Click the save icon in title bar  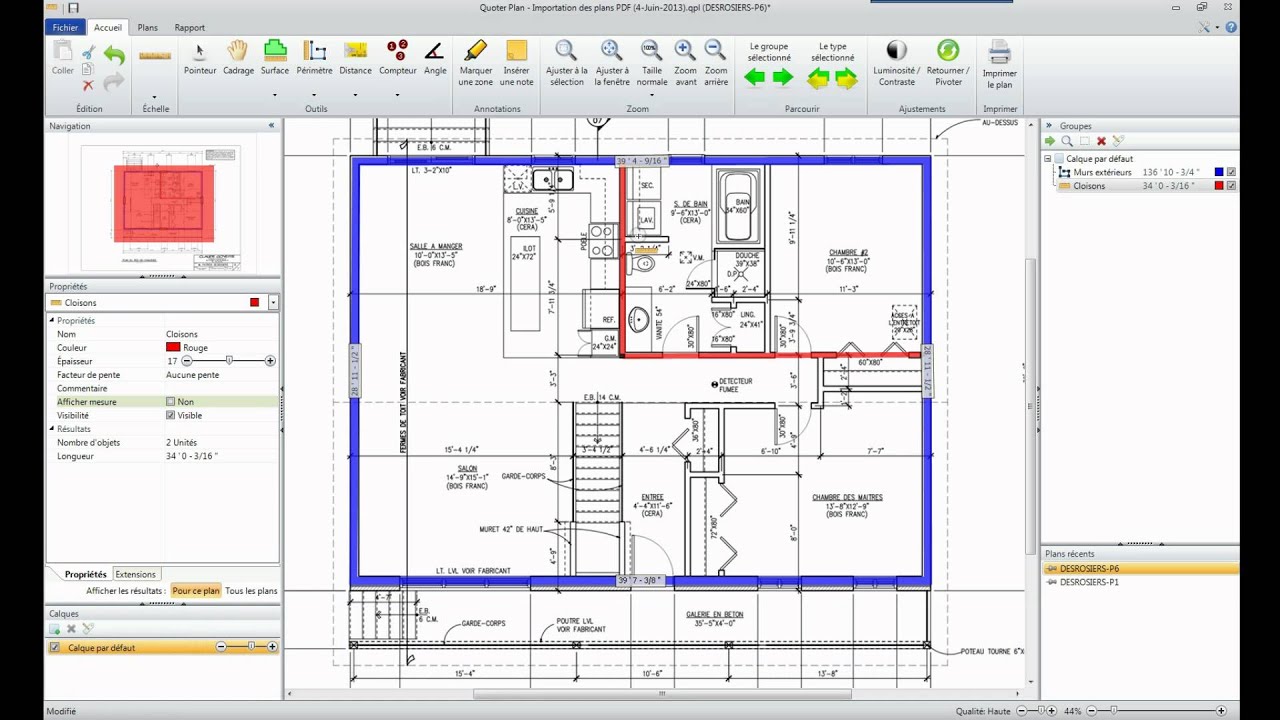[73, 8]
